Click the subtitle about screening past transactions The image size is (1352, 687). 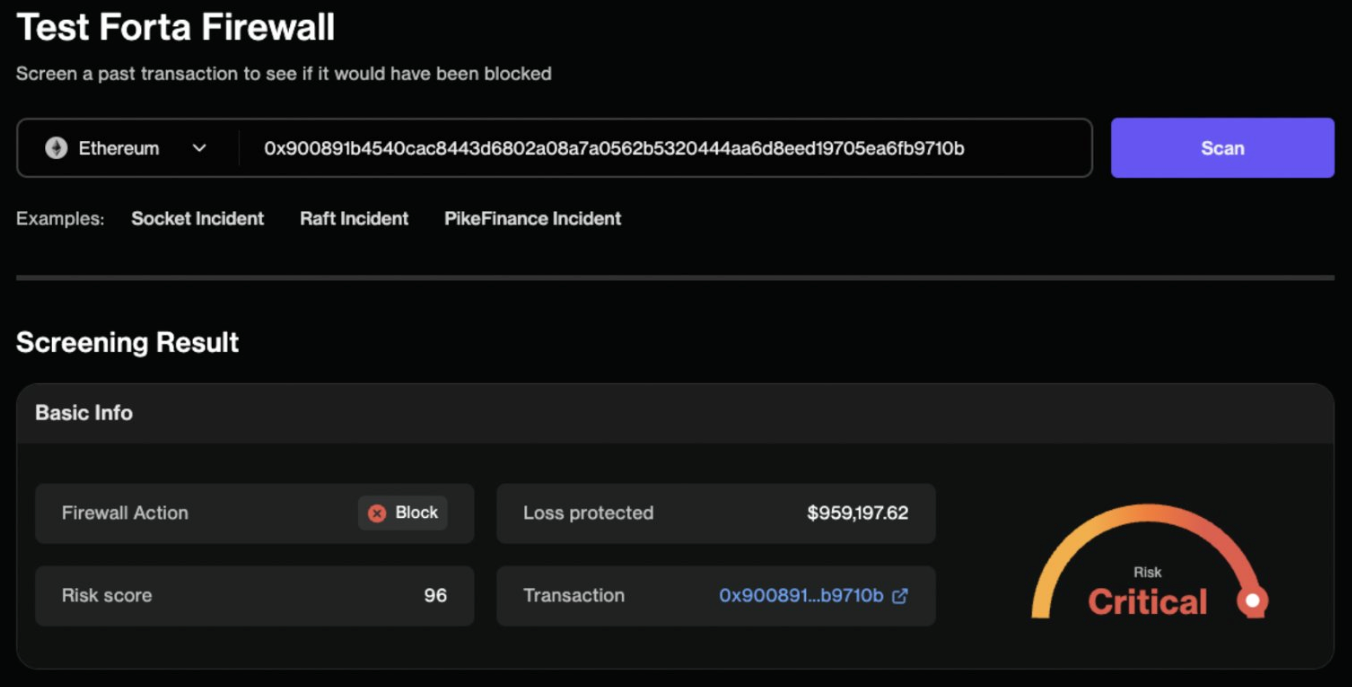(x=284, y=74)
